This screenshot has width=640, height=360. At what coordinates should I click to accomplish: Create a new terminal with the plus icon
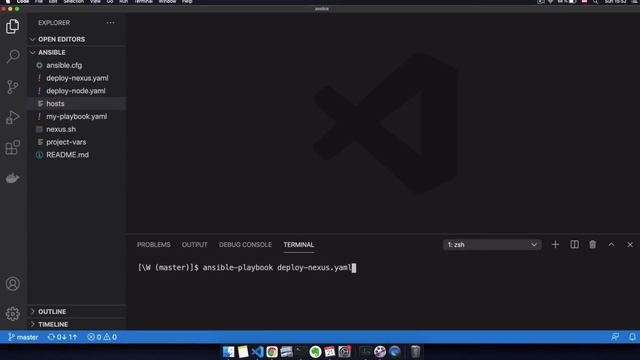pyautogui.click(x=555, y=244)
